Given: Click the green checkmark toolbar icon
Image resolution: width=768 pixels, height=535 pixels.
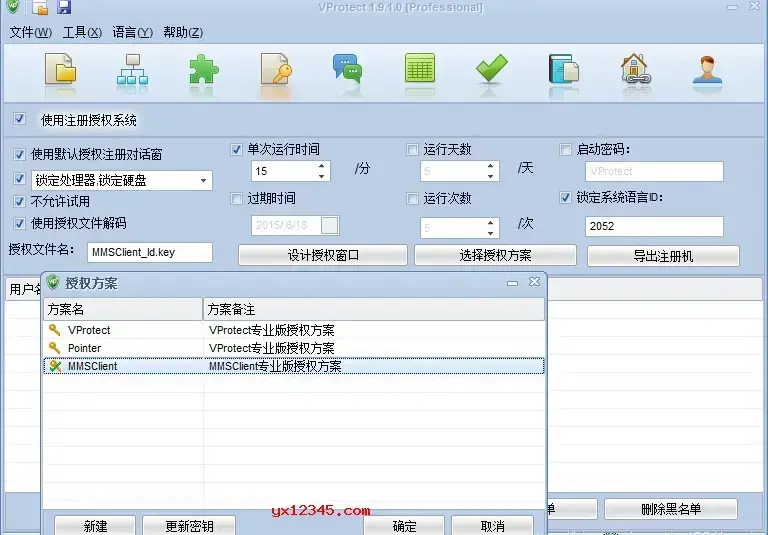Looking at the screenshot, I should pos(491,68).
